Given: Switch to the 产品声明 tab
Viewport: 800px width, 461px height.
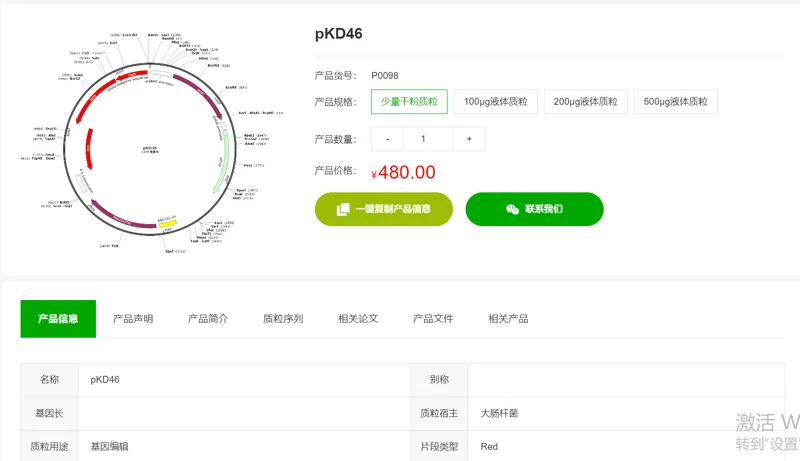Looking at the screenshot, I should [133, 319].
